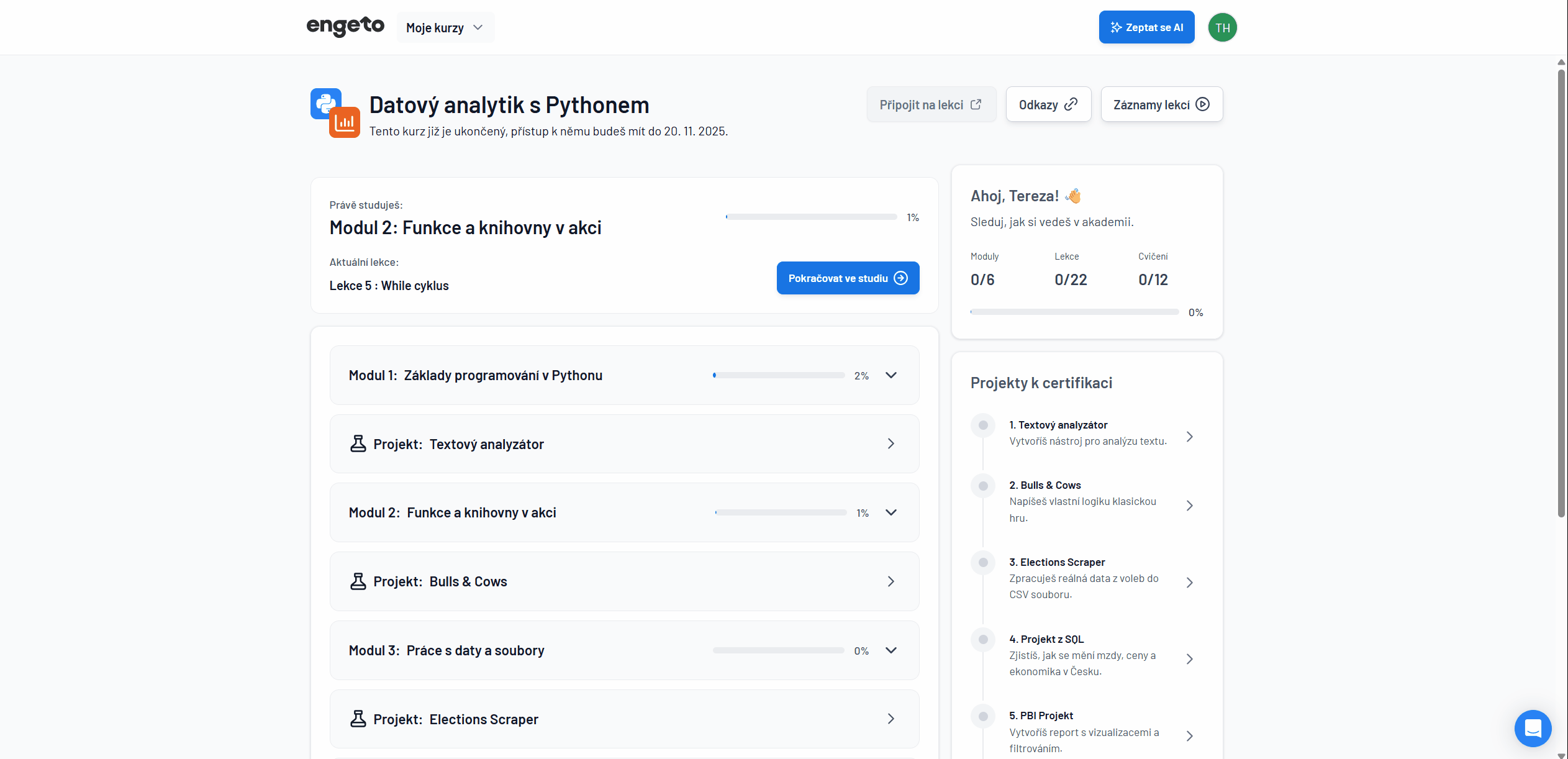Select status circle for Bulls & Cows certification

coord(983,486)
